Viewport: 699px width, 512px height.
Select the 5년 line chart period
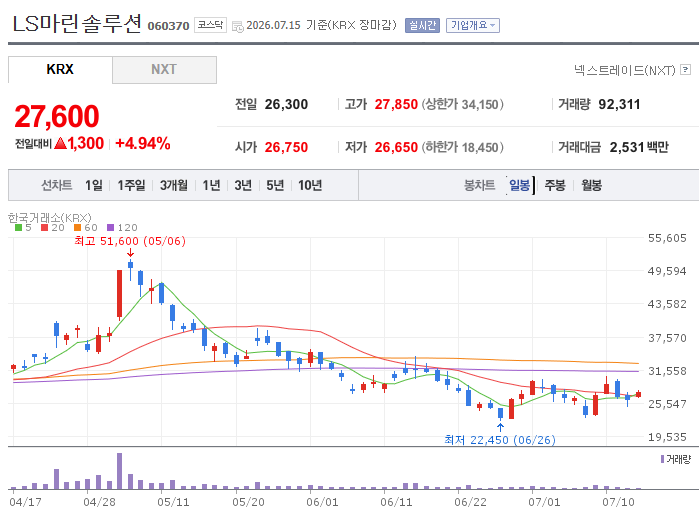pos(275,185)
